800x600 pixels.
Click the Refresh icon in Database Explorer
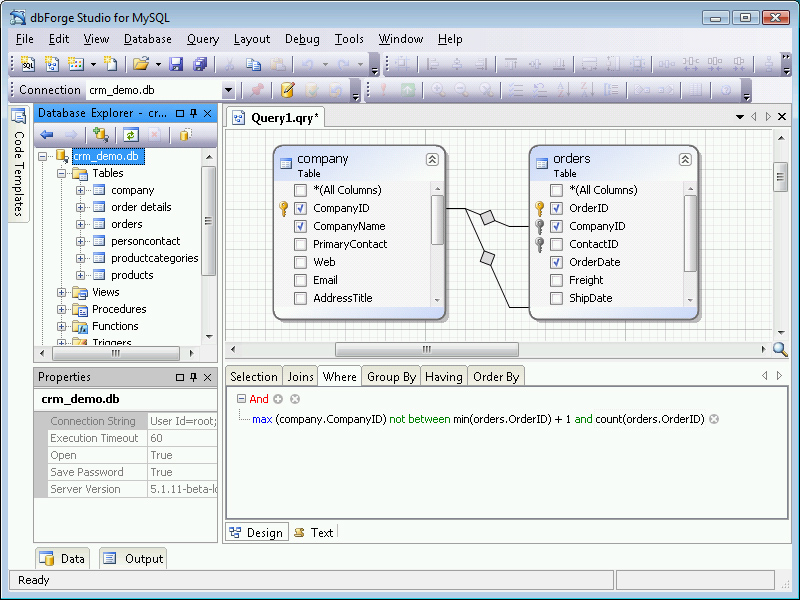131,135
